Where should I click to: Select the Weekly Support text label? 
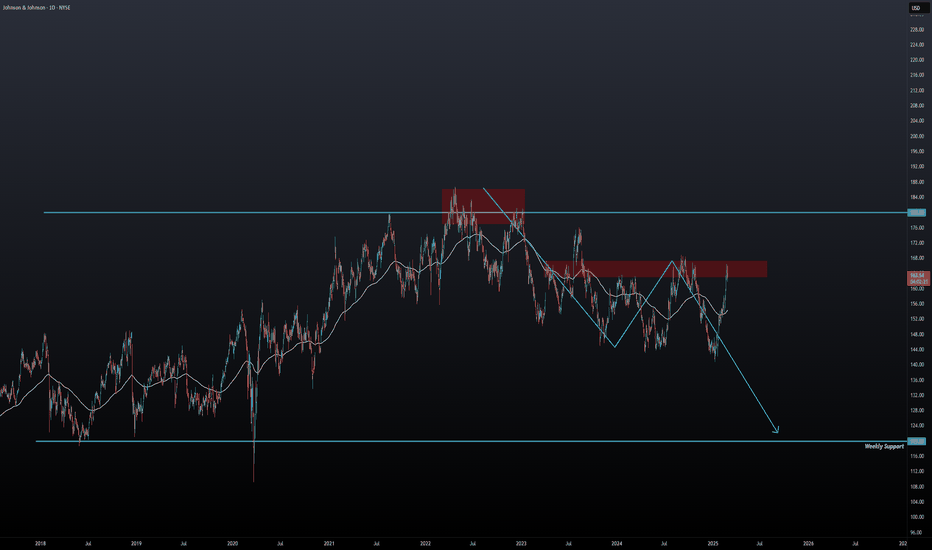coord(884,447)
